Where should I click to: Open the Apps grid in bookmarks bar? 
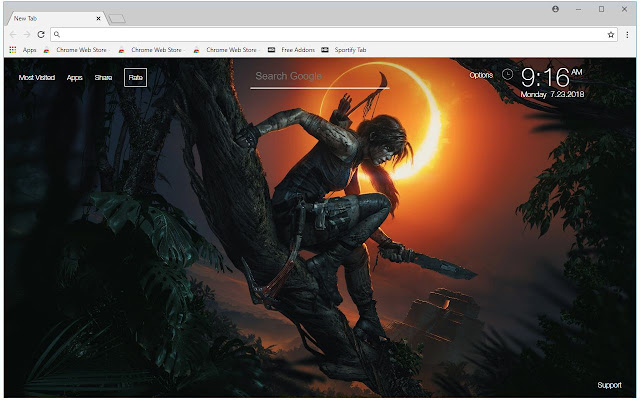[23, 50]
